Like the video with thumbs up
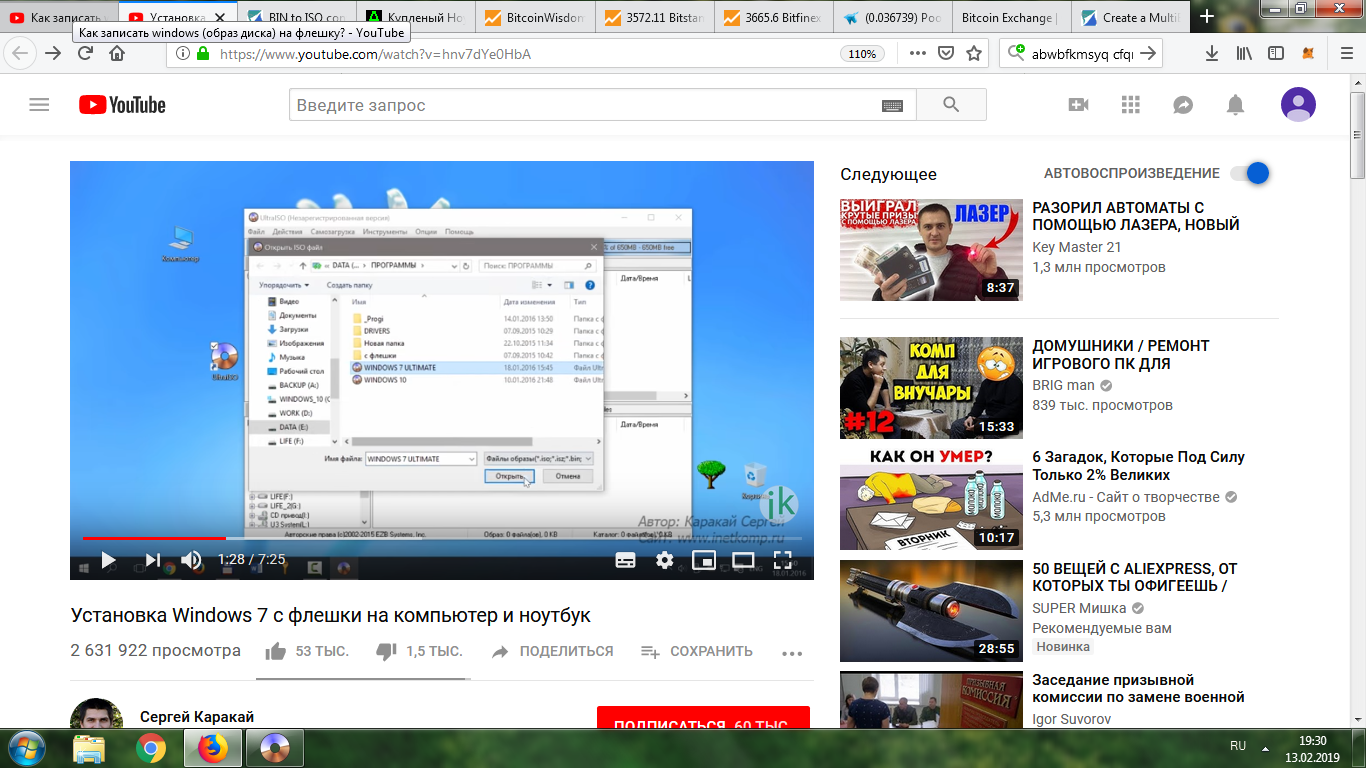Viewport: 1366px width, 768px height. tap(276, 651)
